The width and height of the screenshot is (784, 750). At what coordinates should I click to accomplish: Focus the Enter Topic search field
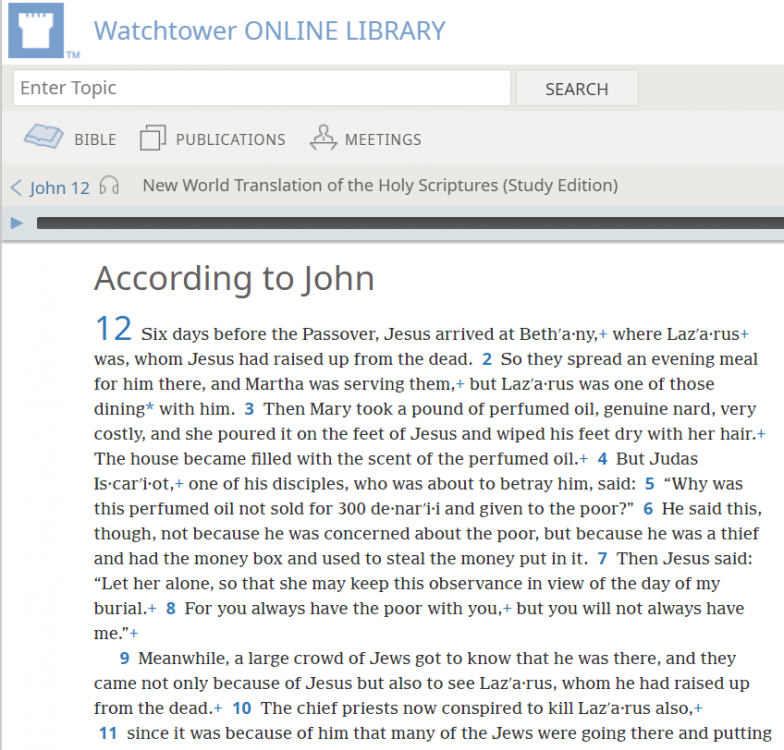pyautogui.click(x=262, y=88)
